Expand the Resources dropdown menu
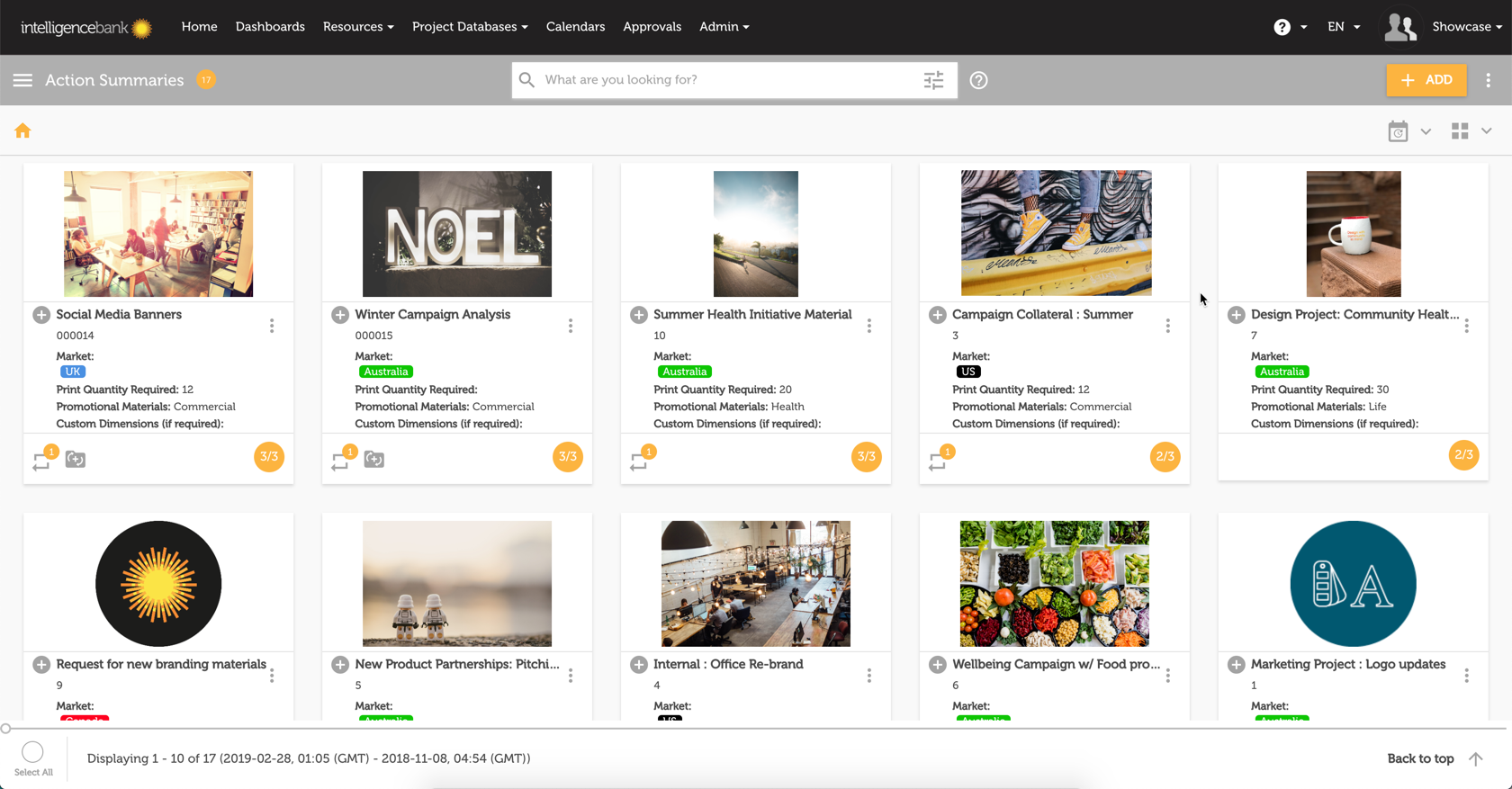This screenshot has height=789, width=1512. (358, 27)
